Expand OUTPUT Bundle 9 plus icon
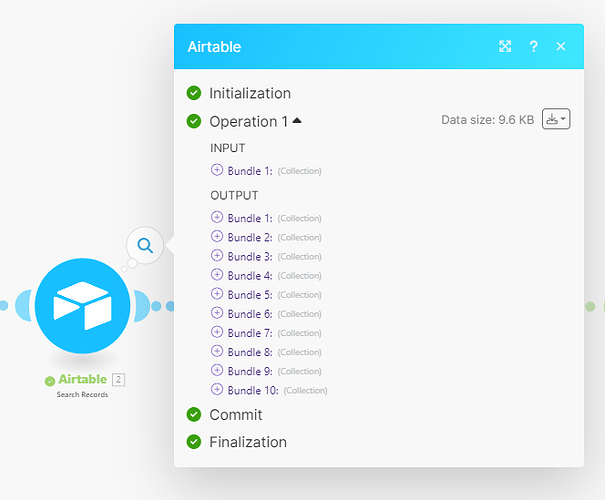605x500 pixels. [x=217, y=370]
